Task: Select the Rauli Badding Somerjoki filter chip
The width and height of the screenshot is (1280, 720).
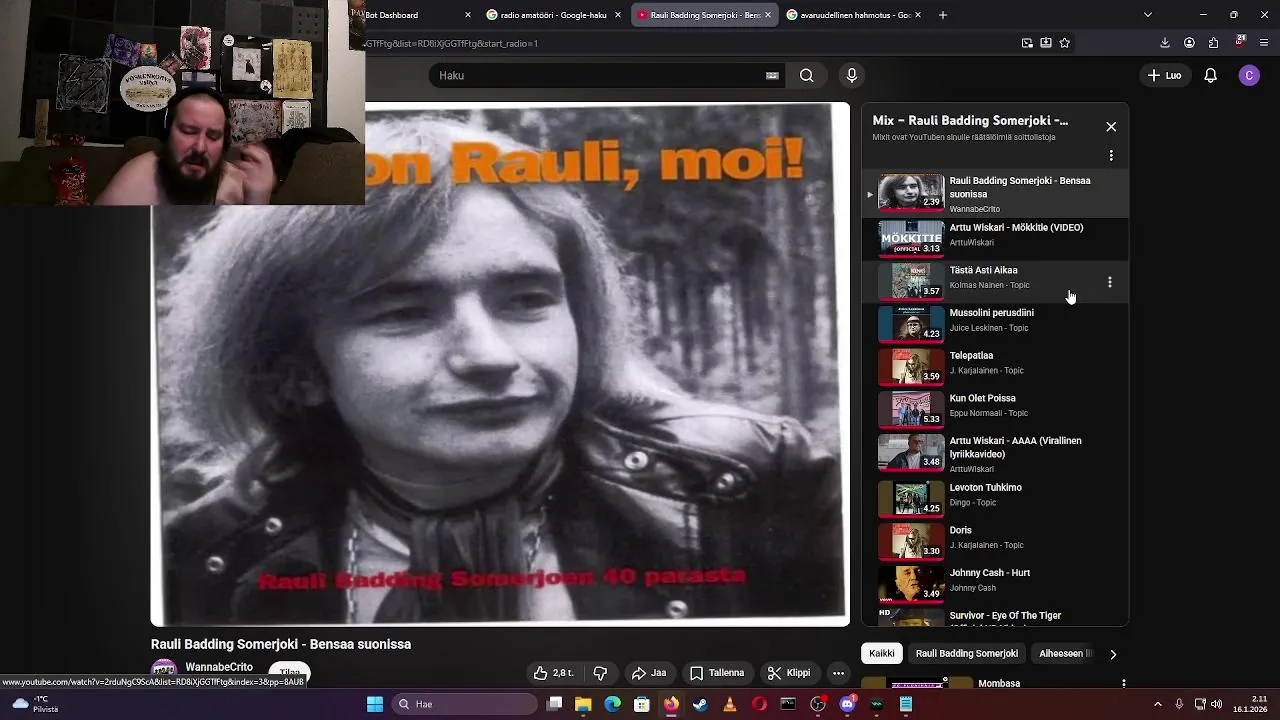Action: (x=967, y=653)
